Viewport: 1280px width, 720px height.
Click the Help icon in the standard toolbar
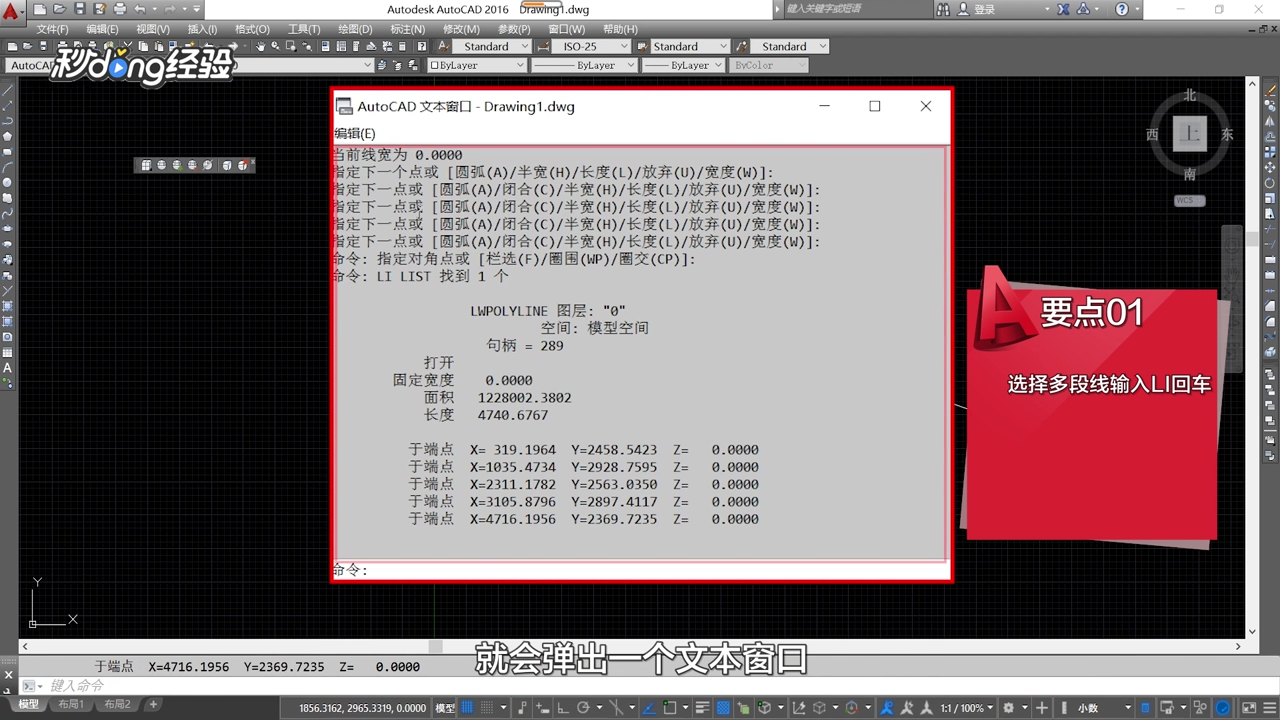[x=422, y=46]
